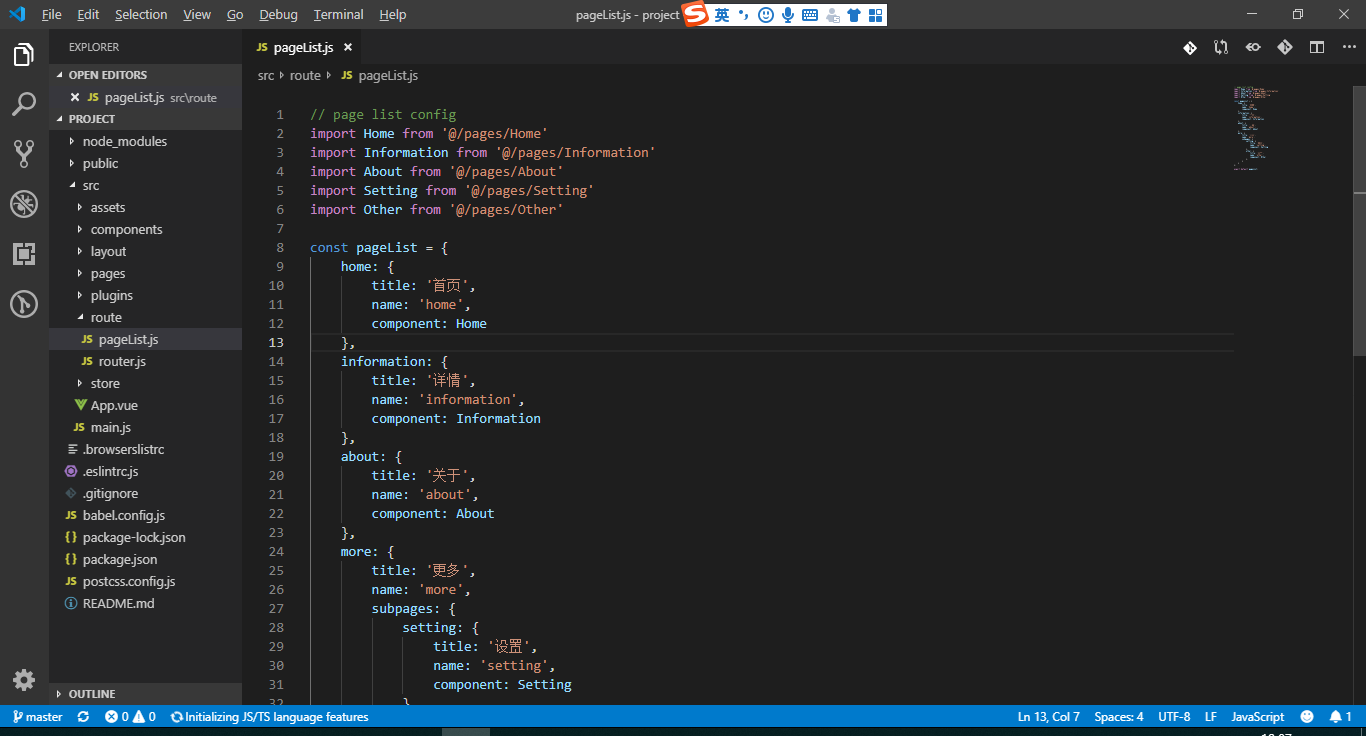This screenshot has height=736, width=1366.
Task: Open the Source Control view
Action: coord(24,154)
